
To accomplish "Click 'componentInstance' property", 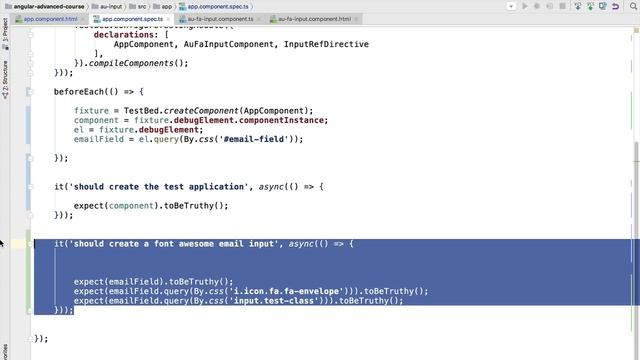I will coord(281,120).
